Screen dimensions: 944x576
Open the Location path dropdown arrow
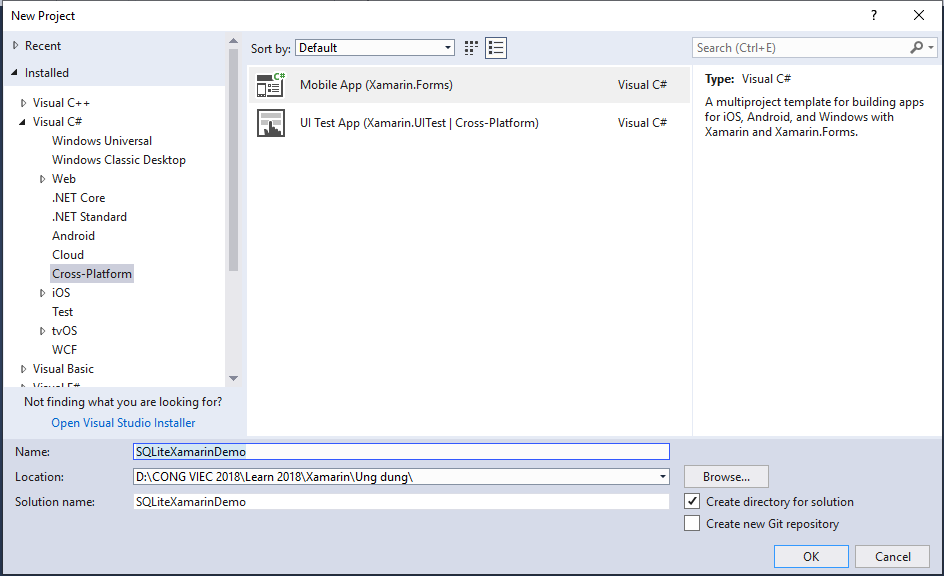pos(662,477)
